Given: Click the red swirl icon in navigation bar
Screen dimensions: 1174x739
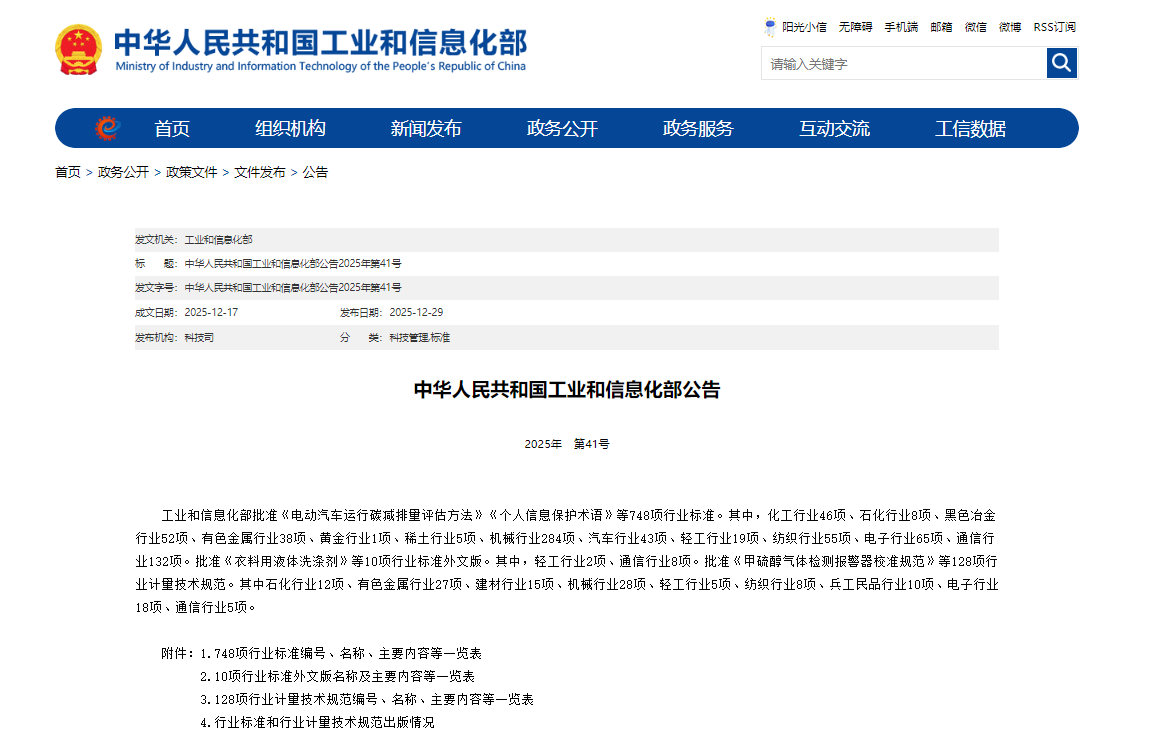Looking at the screenshot, I should point(107,128).
